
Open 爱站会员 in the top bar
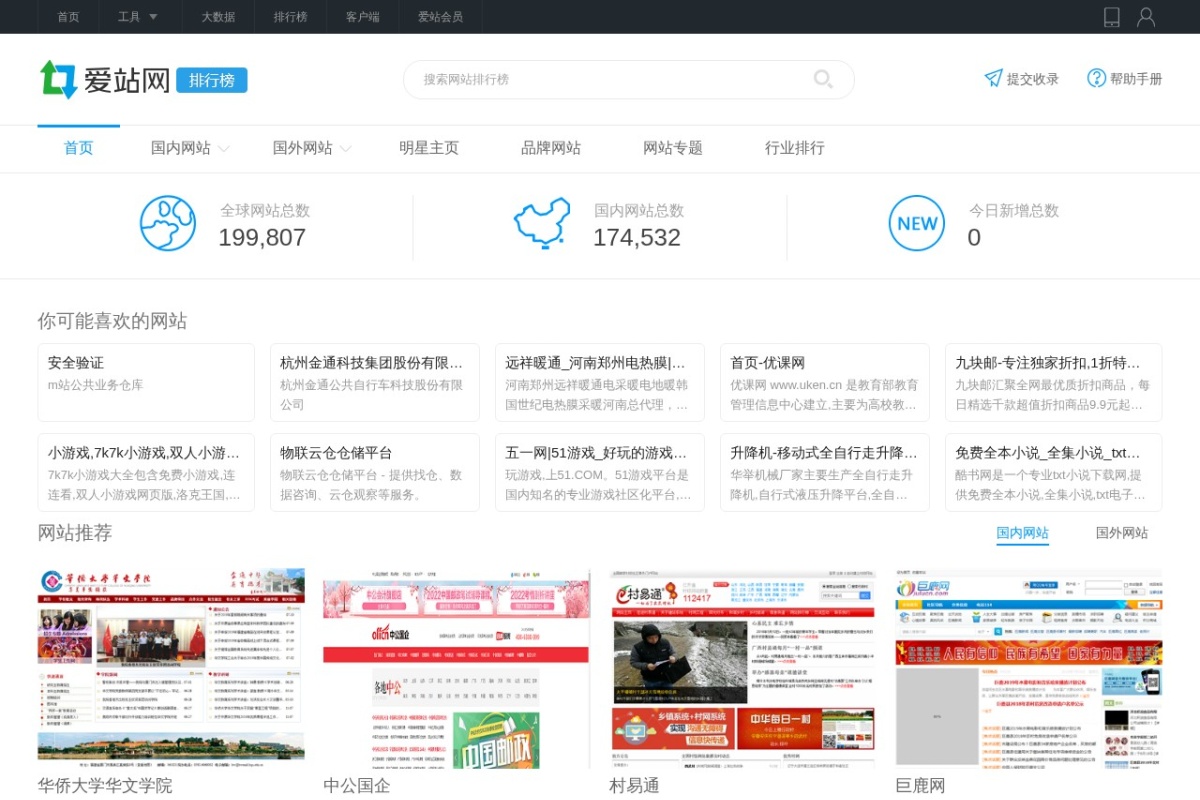[x=441, y=17]
